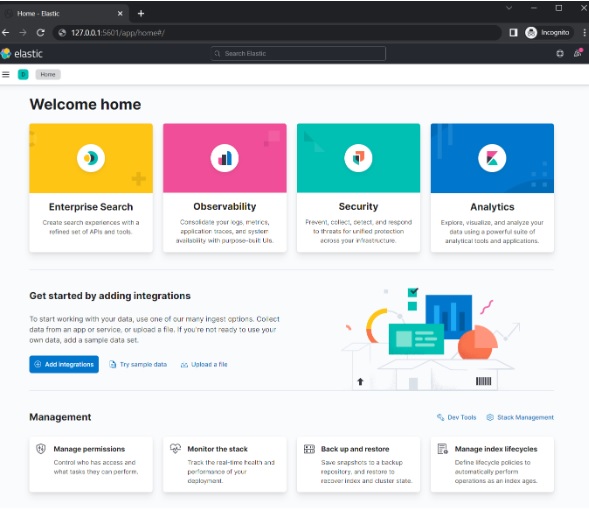The image size is (589, 513).
Task: Click the Observability bar-chart logo icon
Action: [225, 158]
